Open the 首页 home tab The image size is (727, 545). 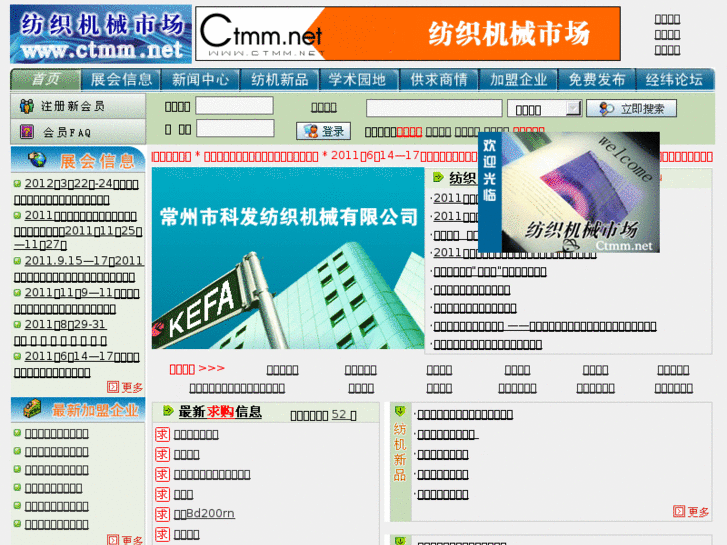point(45,79)
